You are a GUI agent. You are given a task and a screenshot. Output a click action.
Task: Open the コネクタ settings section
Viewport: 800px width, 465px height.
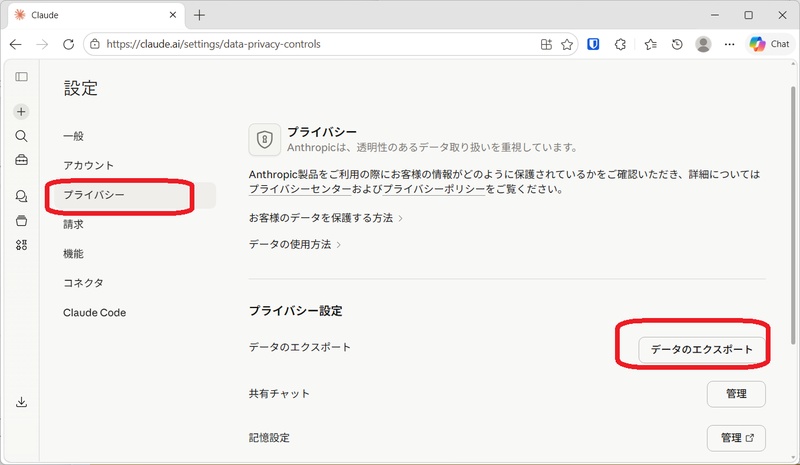[x=83, y=283]
